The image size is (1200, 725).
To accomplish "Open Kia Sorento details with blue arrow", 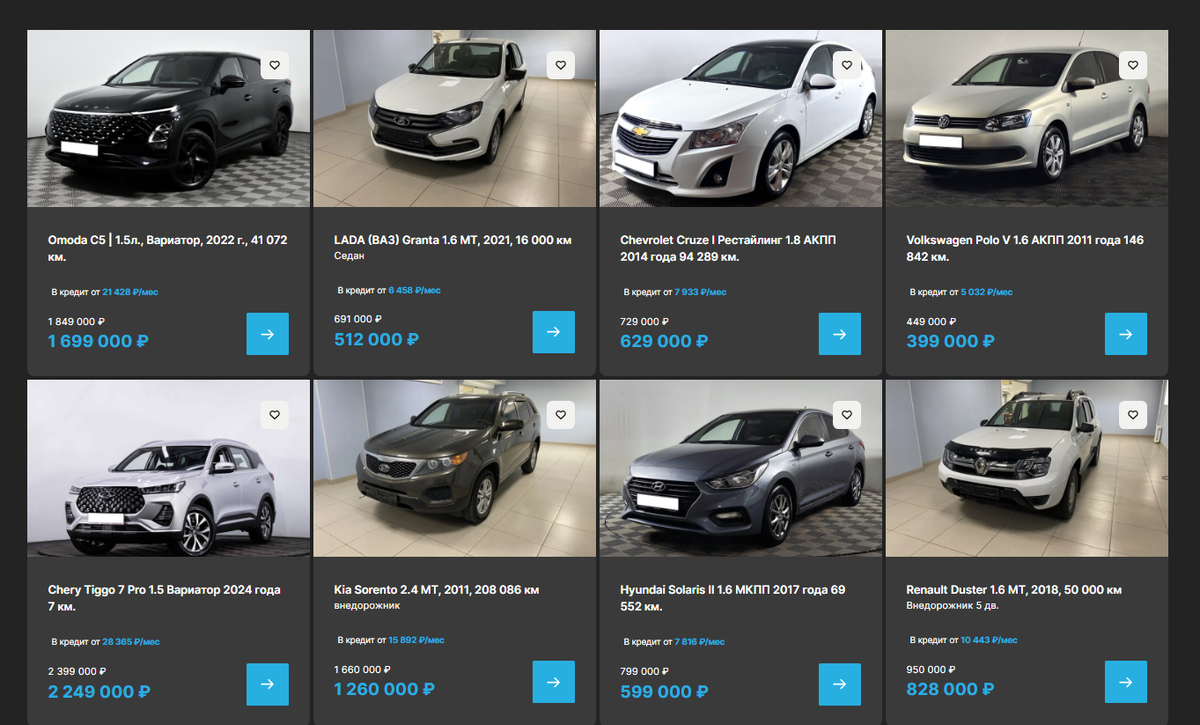I will 554,682.
